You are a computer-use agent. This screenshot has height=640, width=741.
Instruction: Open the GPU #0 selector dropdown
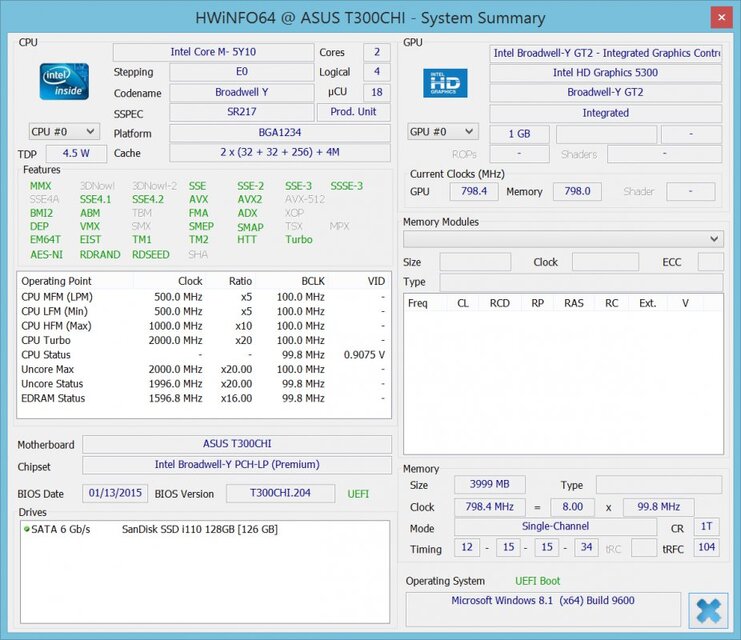point(443,132)
